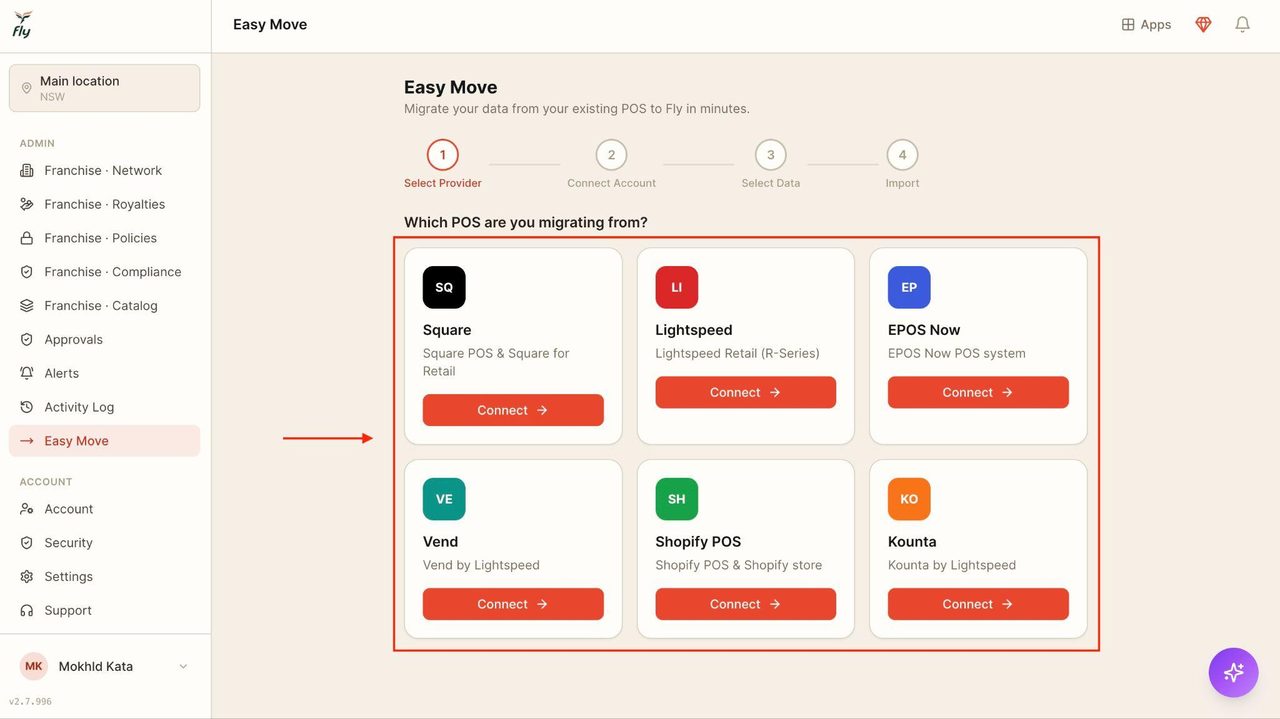Click the Fly logo icon
The width and height of the screenshot is (1280, 719).
(x=22, y=25)
